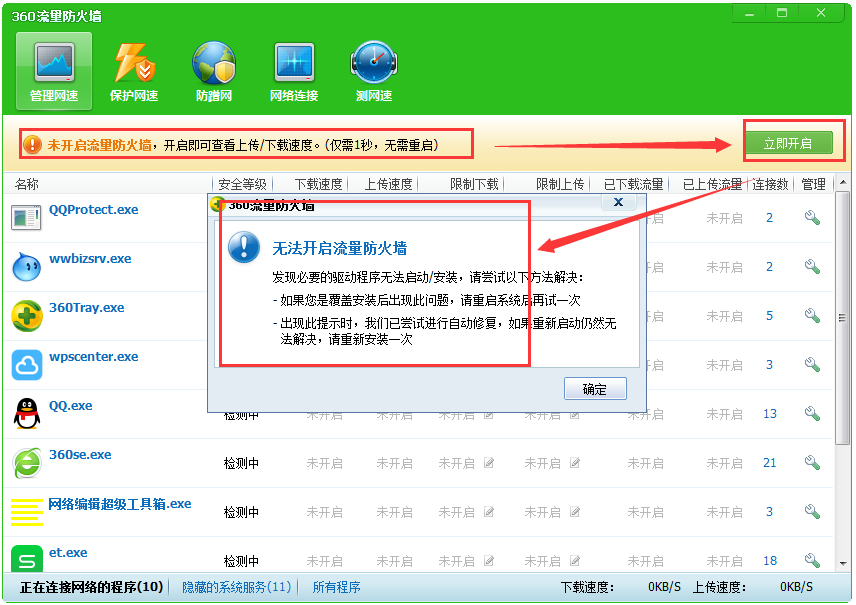The image size is (856, 605).
Task: Click connection count 13 for QQ.exe
Action: coord(770,414)
